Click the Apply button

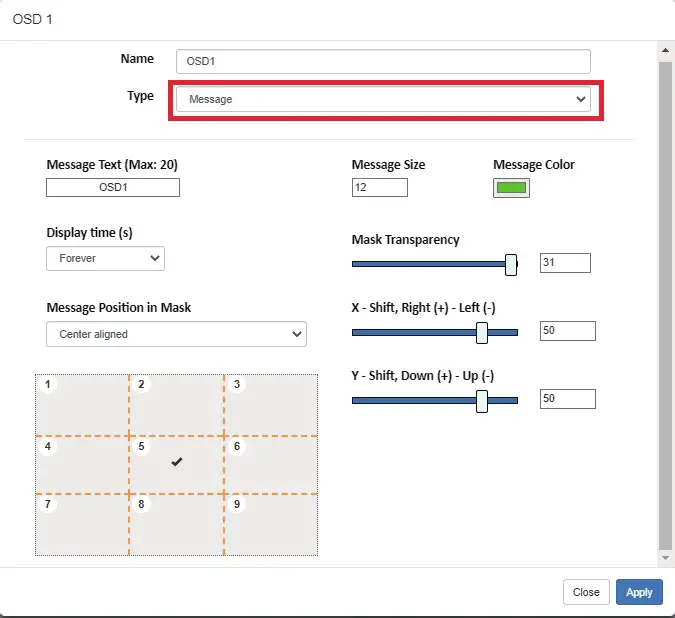[639, 592]
